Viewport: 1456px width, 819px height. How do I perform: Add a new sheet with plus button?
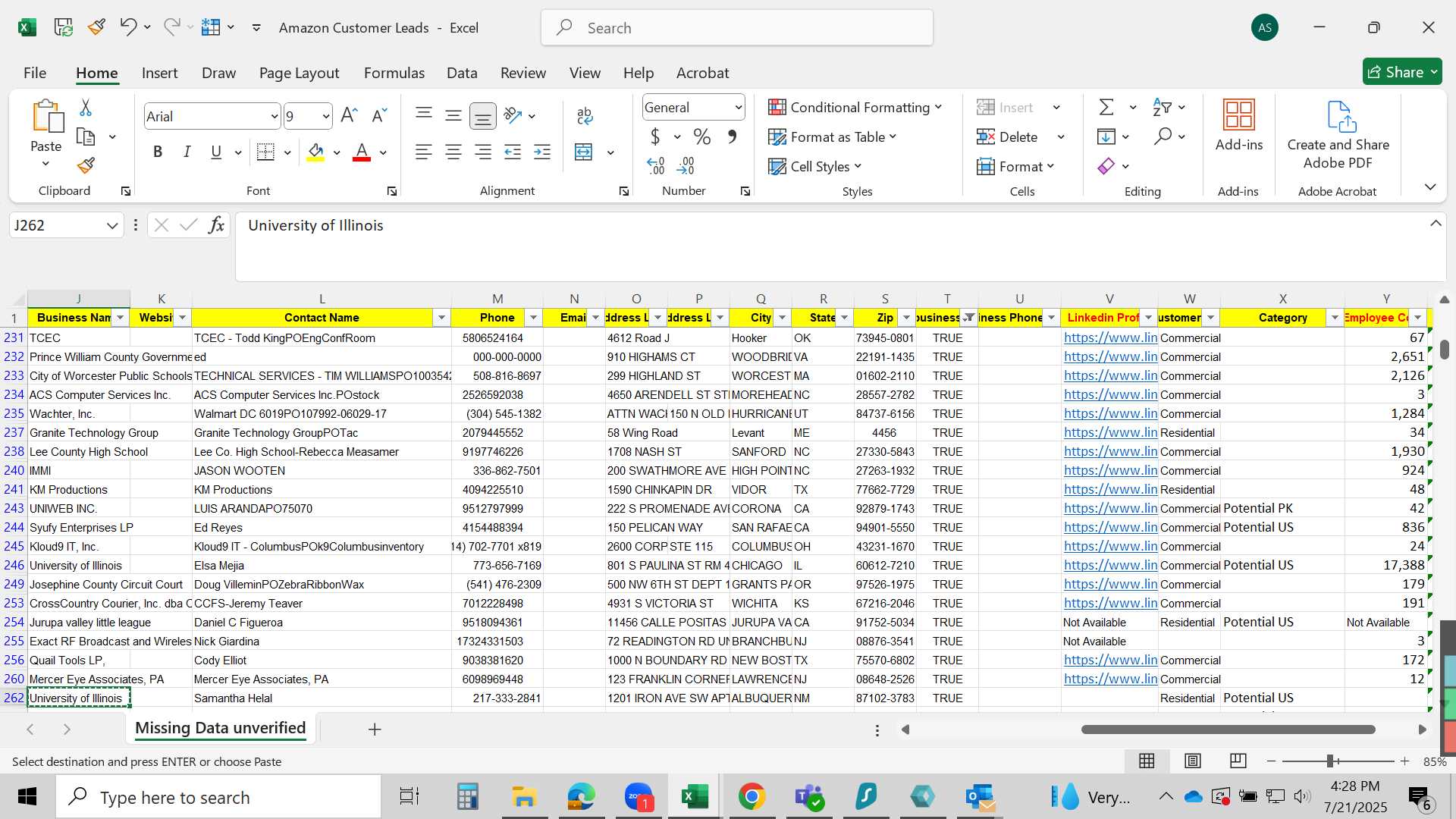(x=375, y=730)
